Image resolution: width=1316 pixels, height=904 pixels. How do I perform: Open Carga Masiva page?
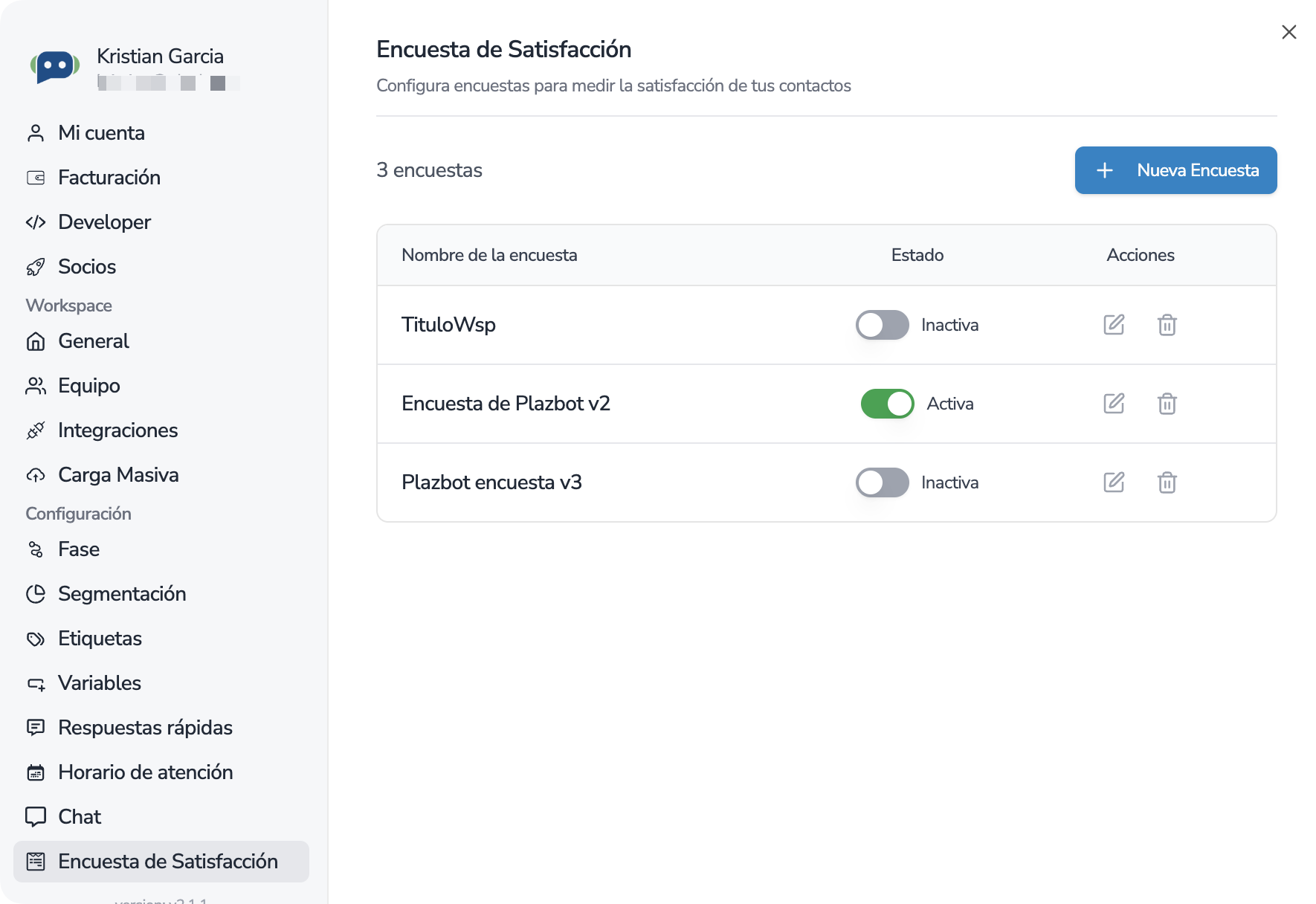coord(118,475)
